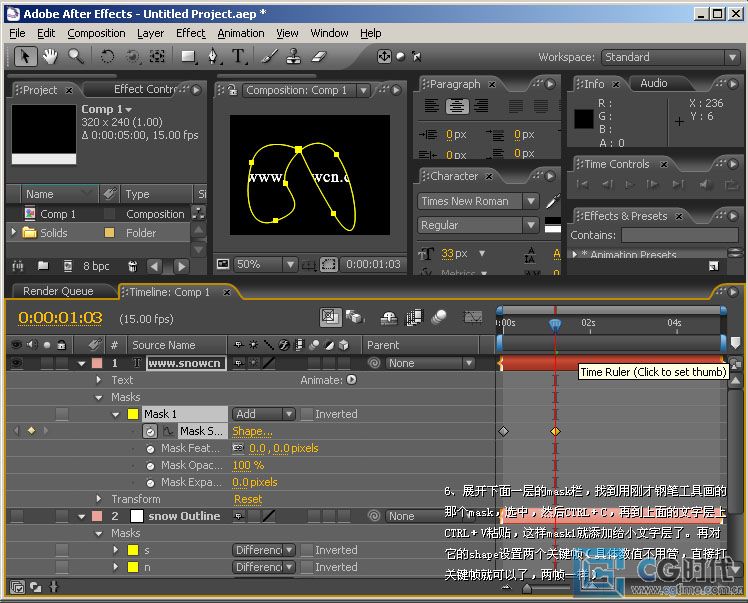
Task: Click the eyedropper in Character panel
Action: [x=552, y=201]
